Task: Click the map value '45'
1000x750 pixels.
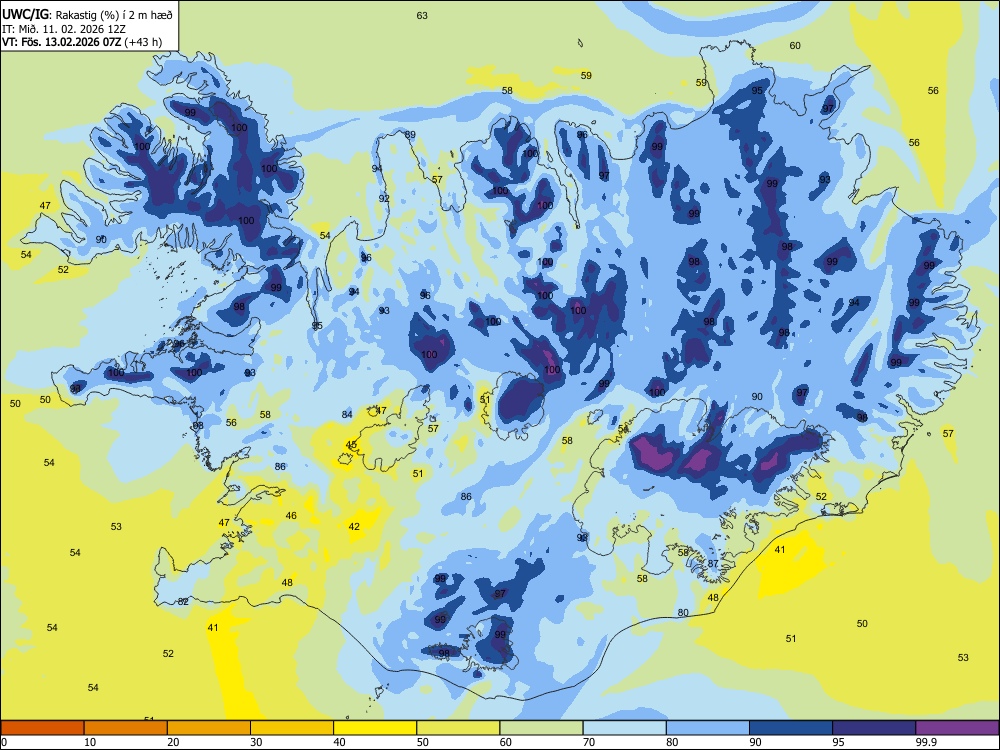Action: pos(351,445)
